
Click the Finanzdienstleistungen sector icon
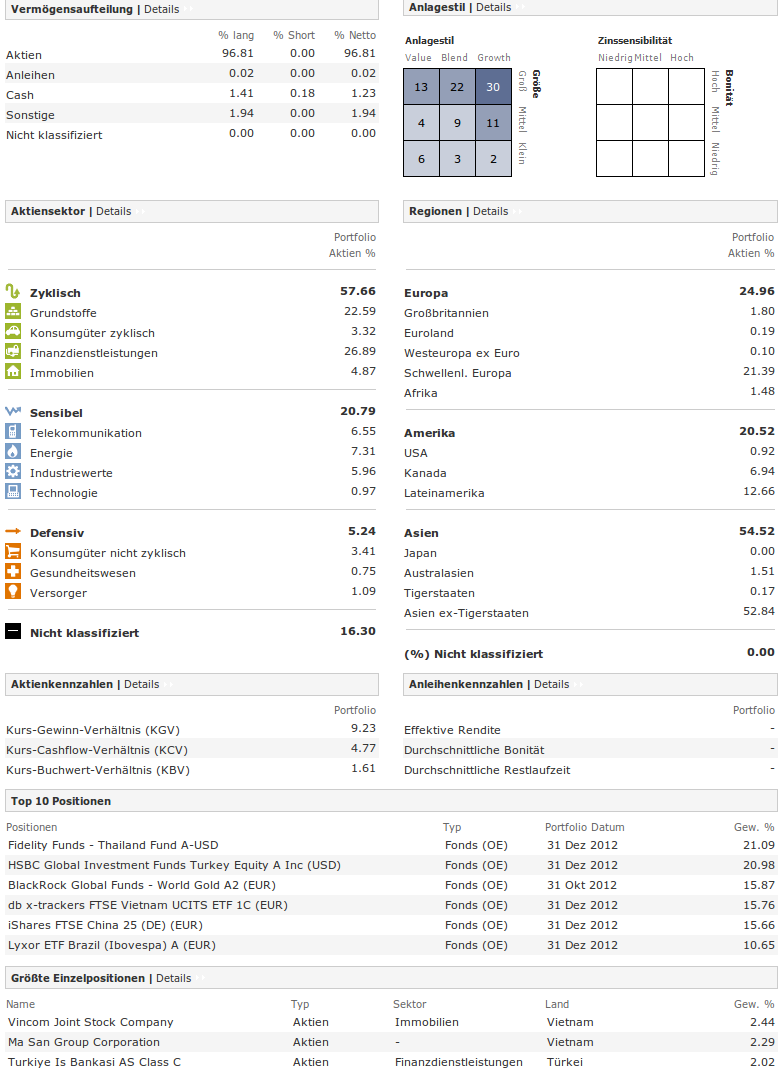point(13,351)
